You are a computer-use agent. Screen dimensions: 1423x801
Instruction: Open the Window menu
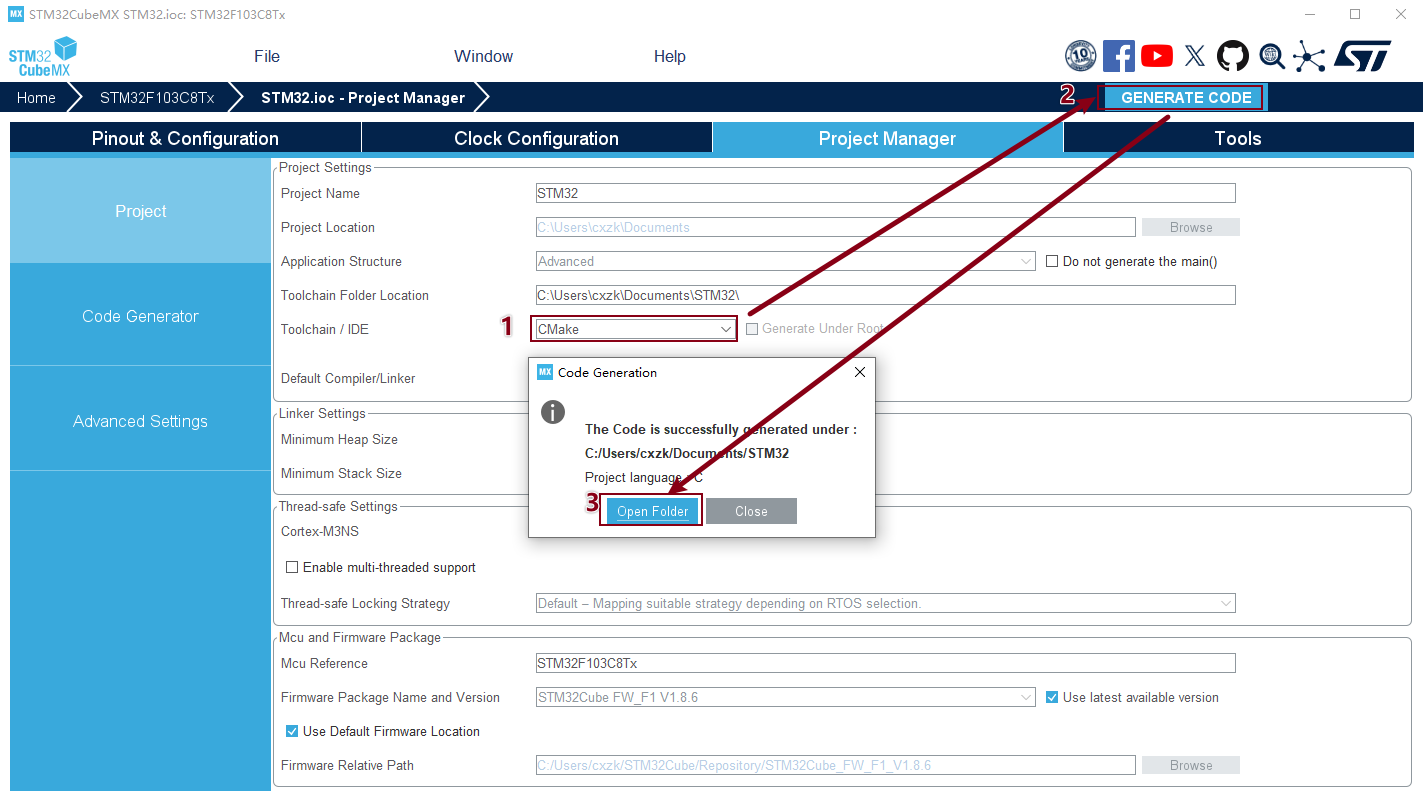pos(483,56)
